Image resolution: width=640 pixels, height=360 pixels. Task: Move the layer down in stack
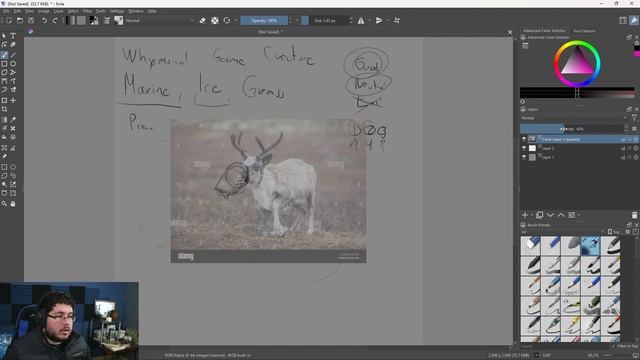[550, 215]
